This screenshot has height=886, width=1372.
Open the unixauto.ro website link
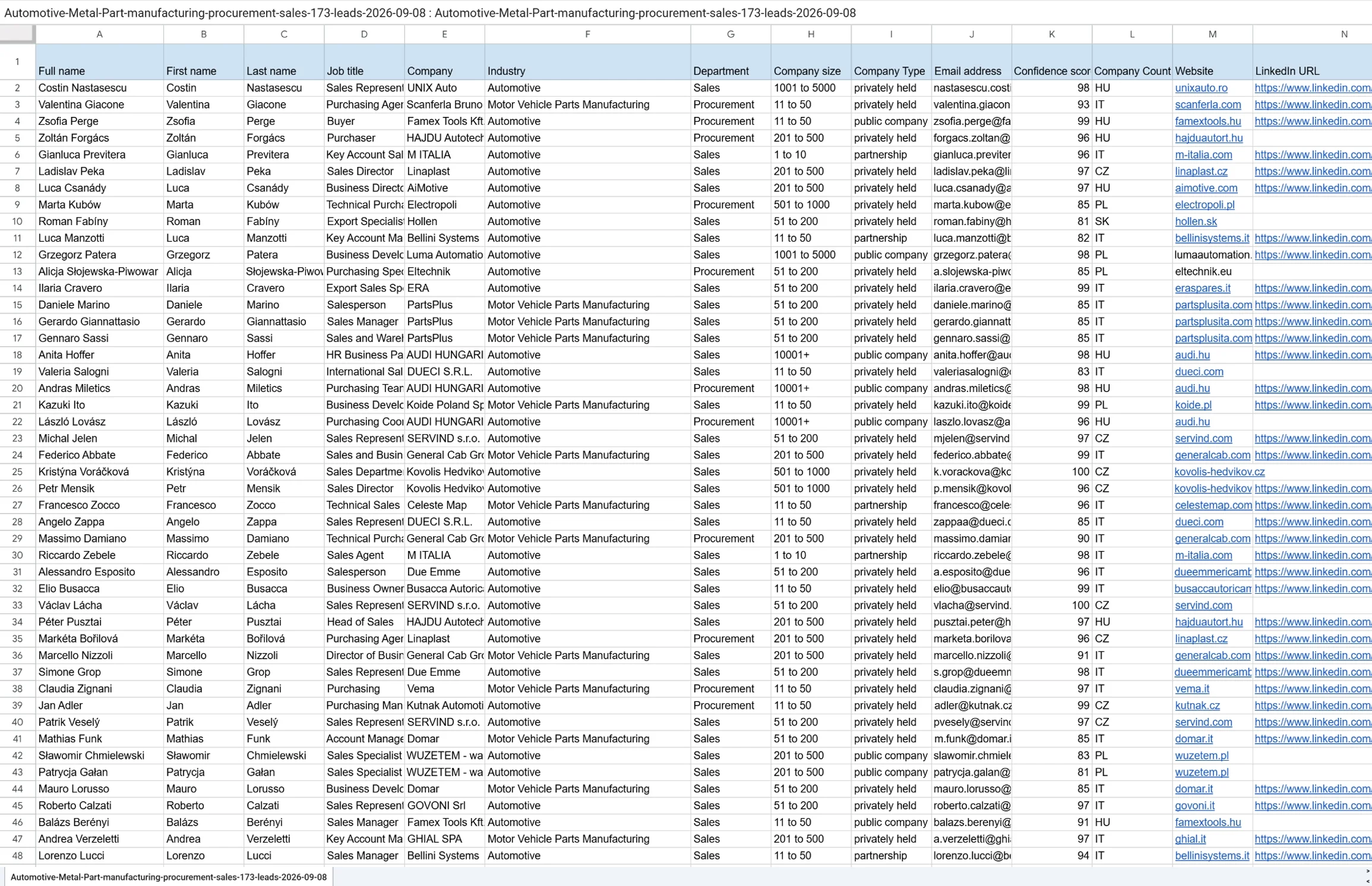1201,88
